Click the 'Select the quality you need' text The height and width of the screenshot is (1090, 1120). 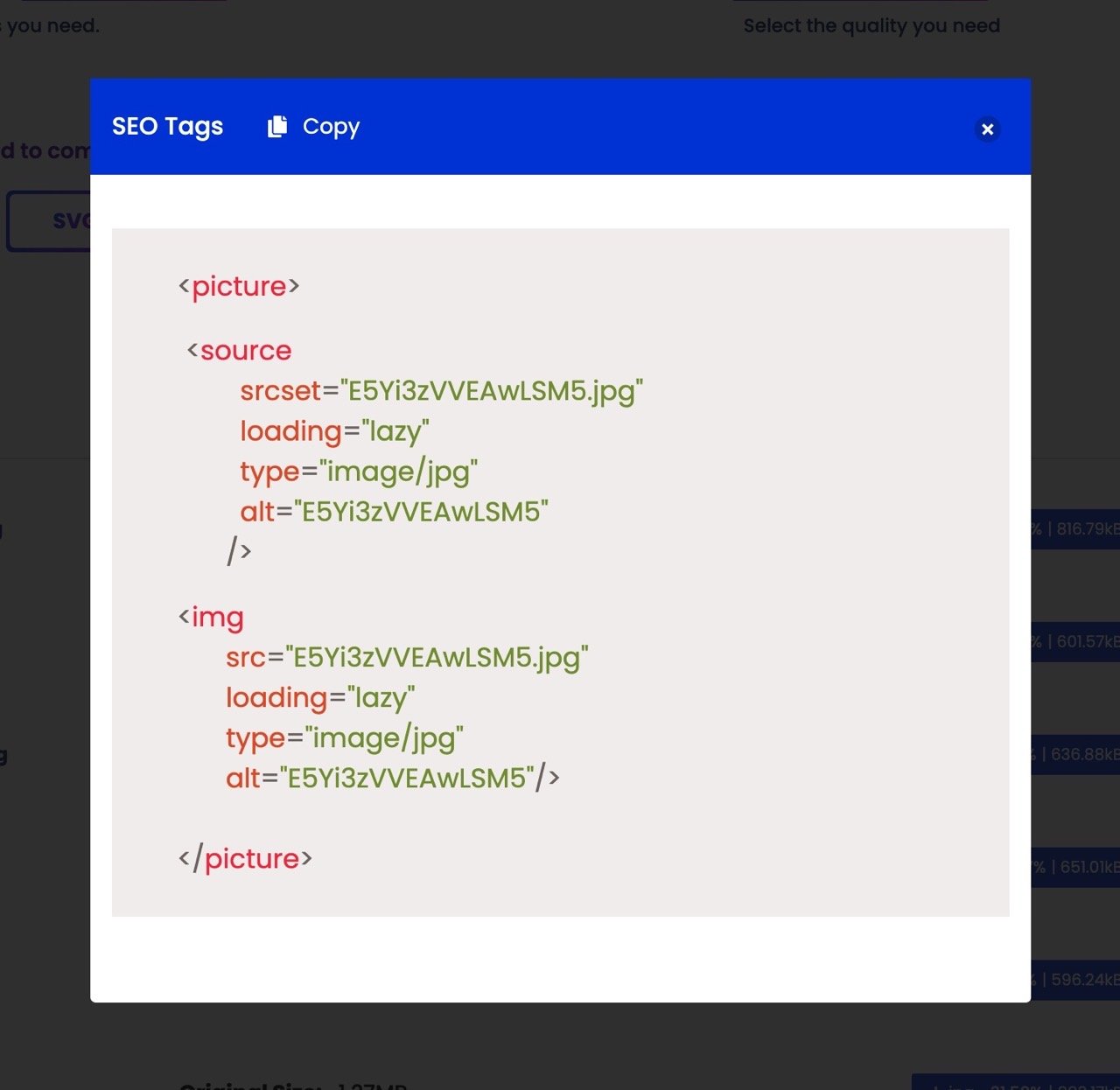pos(871,26)
